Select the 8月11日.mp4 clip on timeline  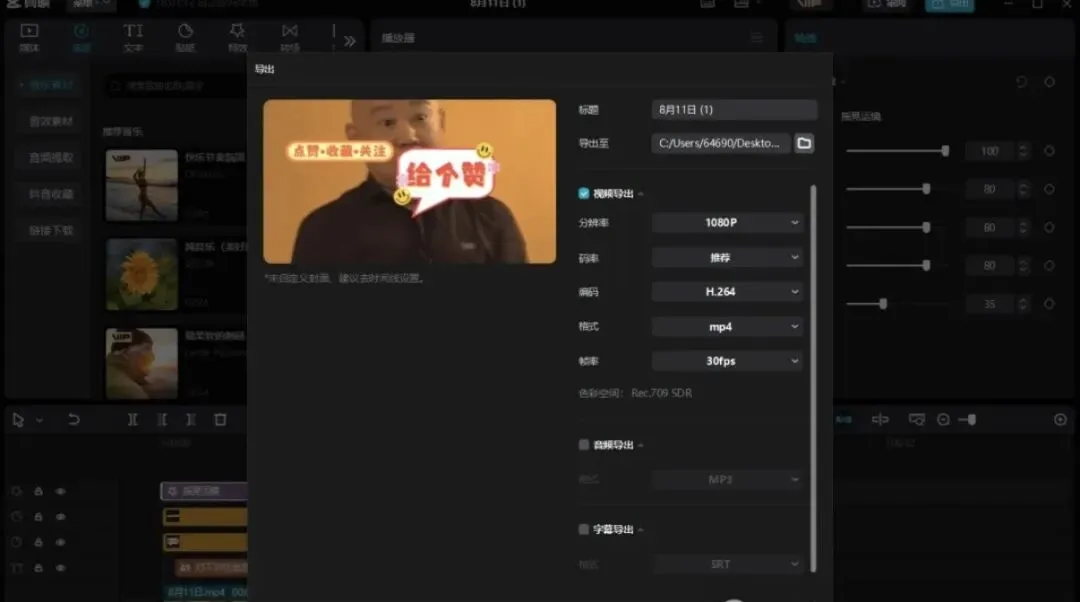(207, 592)
